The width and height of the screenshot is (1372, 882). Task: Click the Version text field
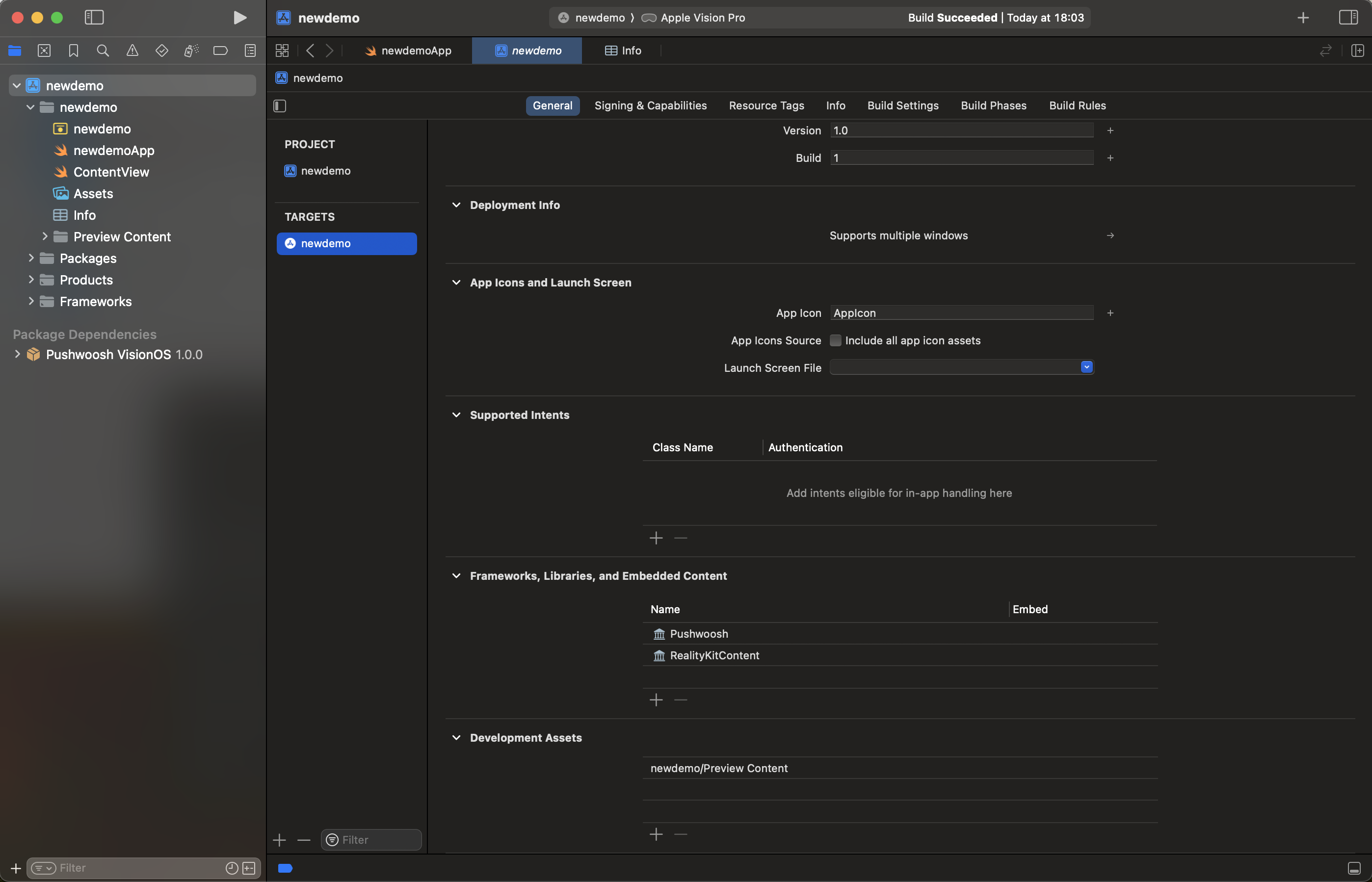click(x=961, y=130)
